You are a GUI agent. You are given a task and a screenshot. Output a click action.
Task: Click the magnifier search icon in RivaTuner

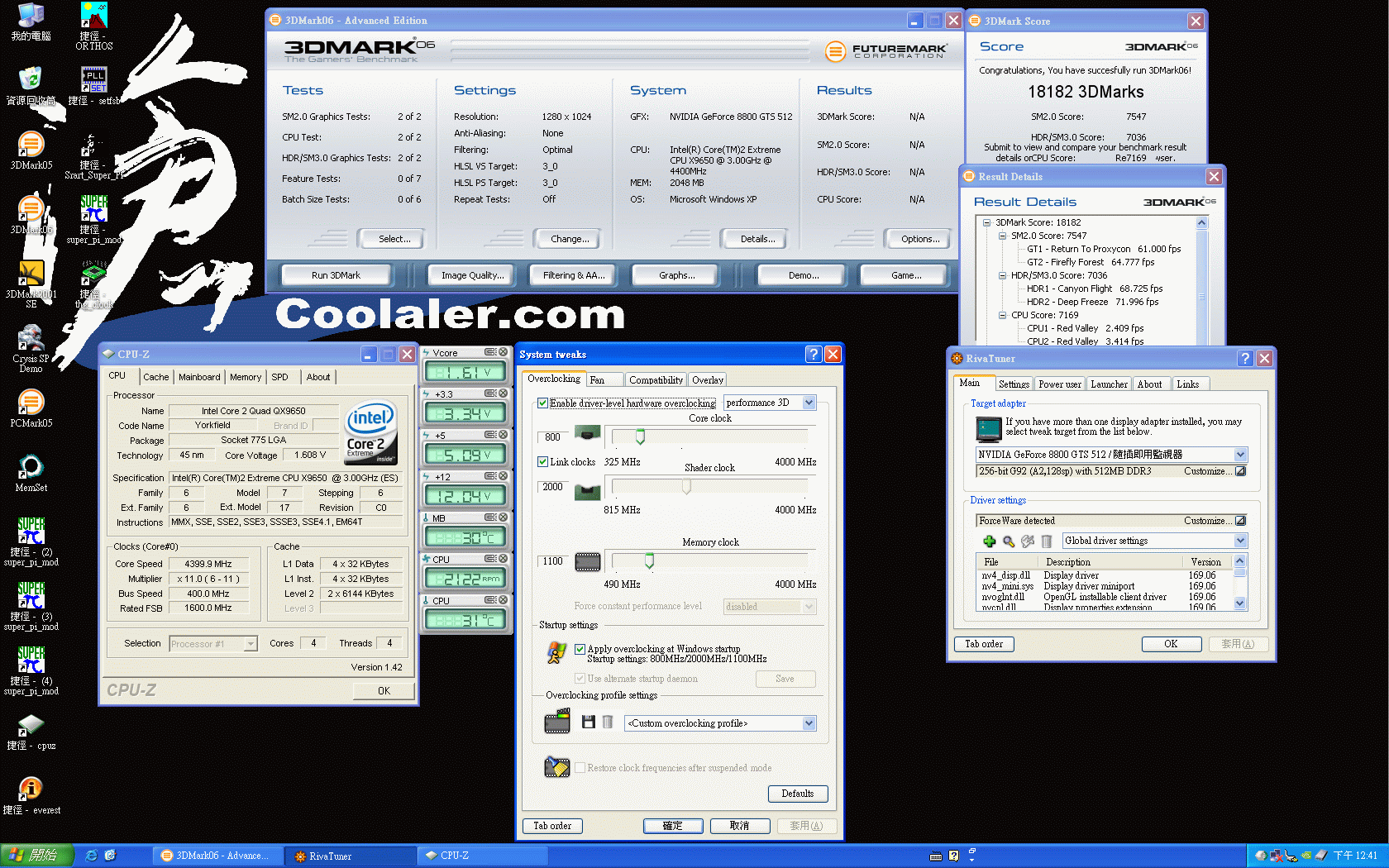(1008, 541)
